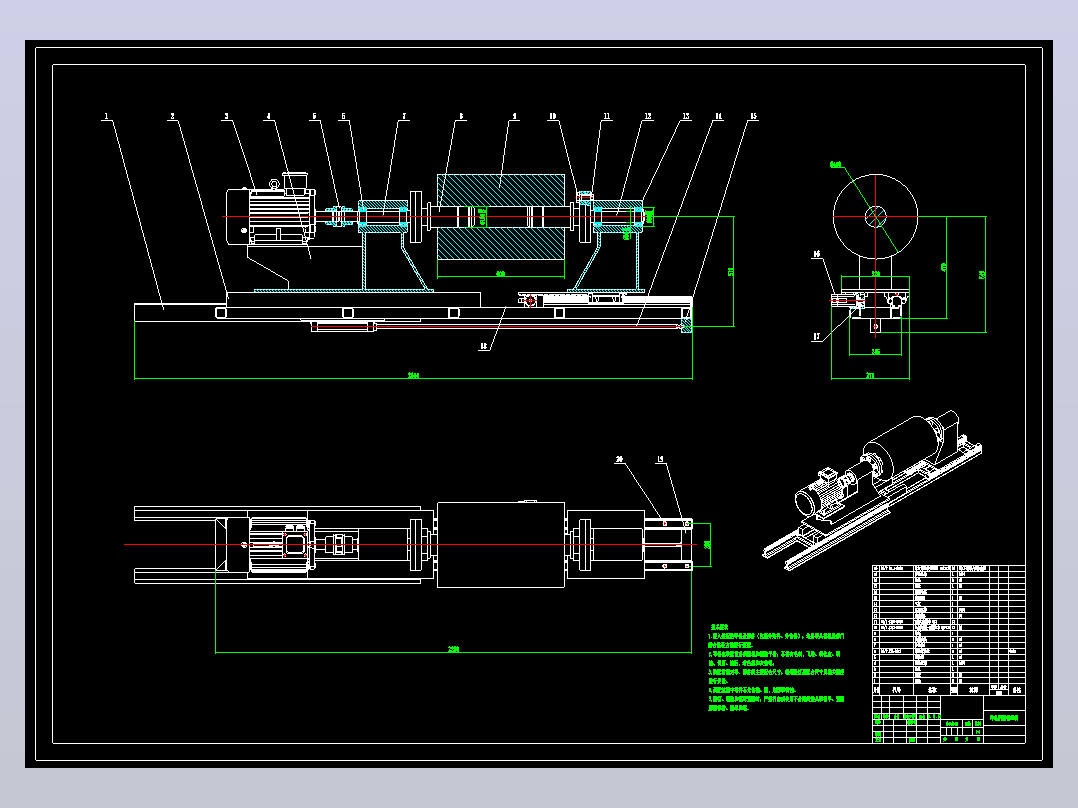
Task: Click the isometric 3D assembly view
Action: coord(872,489)
